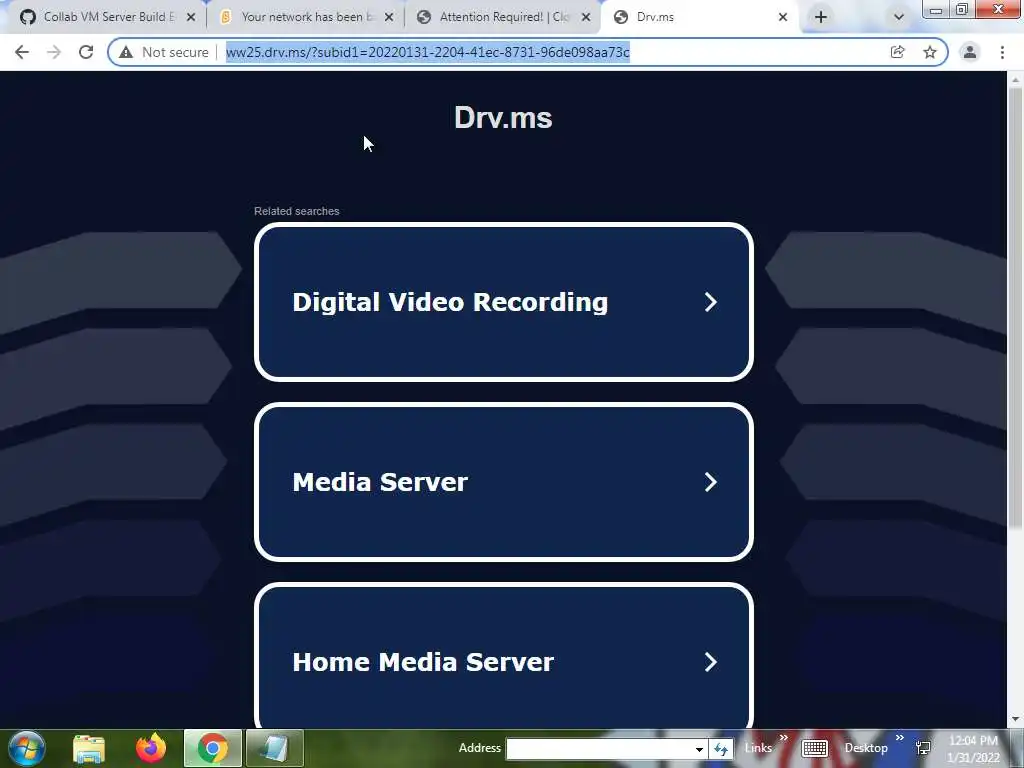Click the taskbar Address input field
This screenshot has width=1024, height=768.
coord(600,749)
